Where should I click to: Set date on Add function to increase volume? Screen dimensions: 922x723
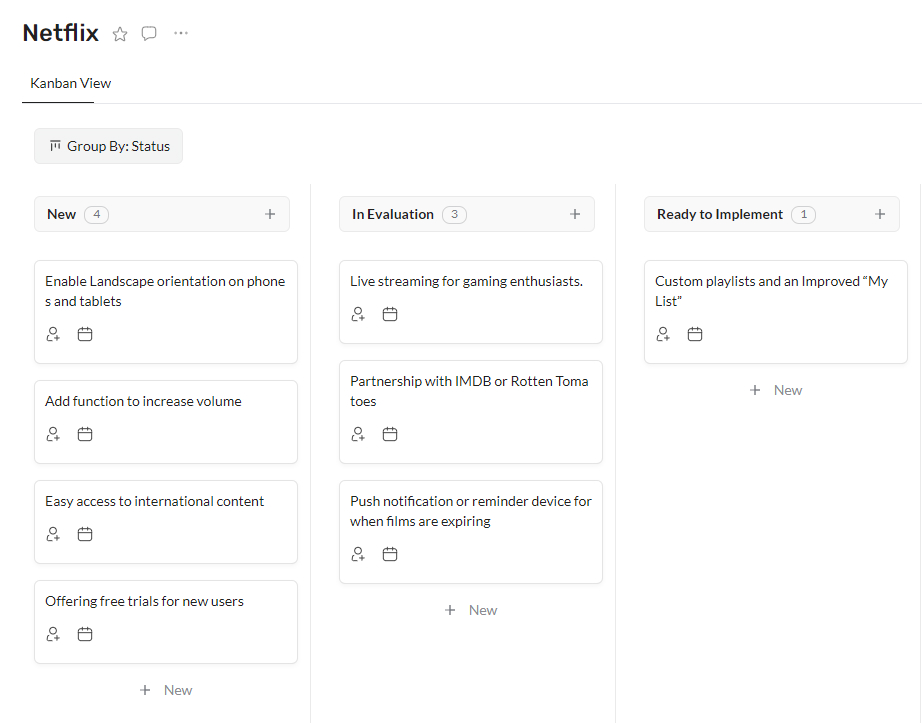coord(85,434)
